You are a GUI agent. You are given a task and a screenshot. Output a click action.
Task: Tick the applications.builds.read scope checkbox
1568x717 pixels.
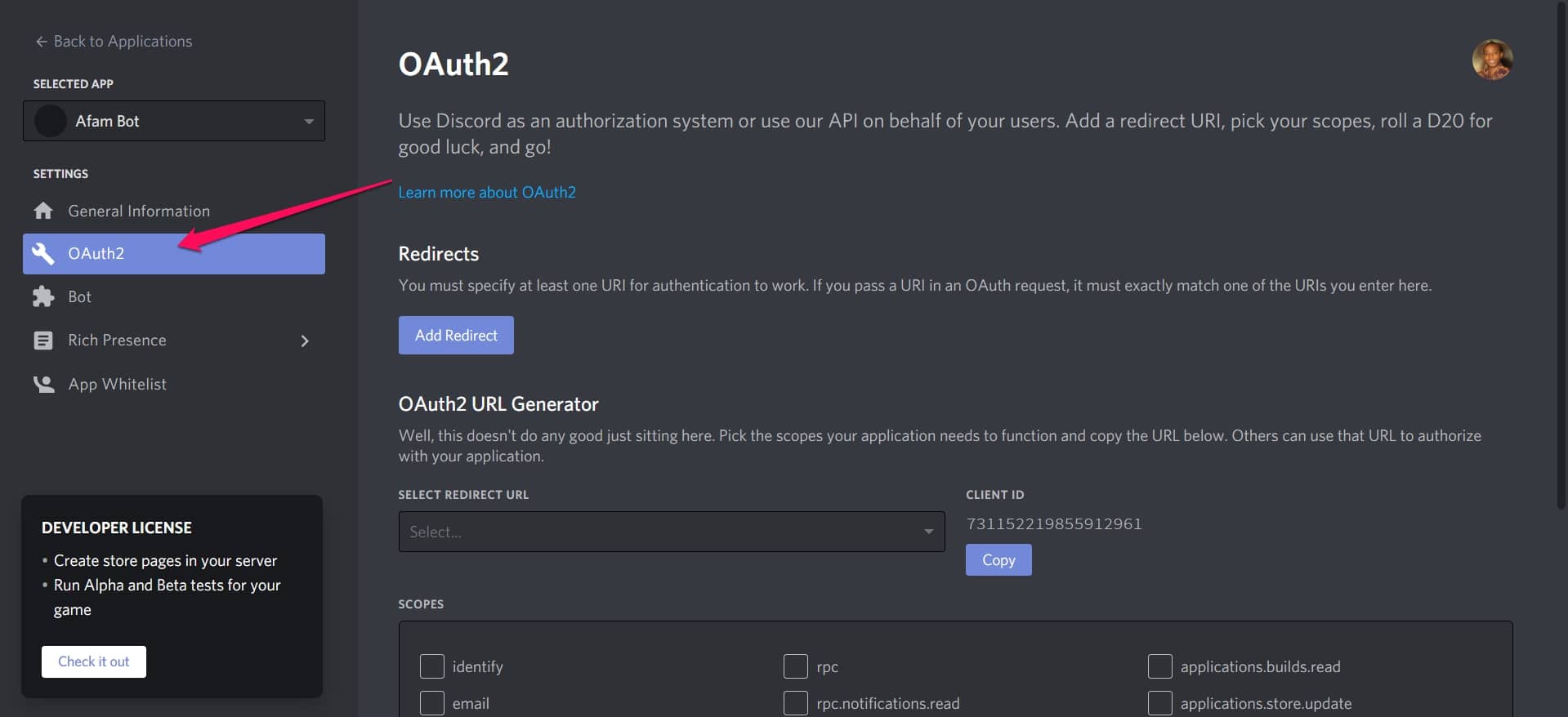1159,666
